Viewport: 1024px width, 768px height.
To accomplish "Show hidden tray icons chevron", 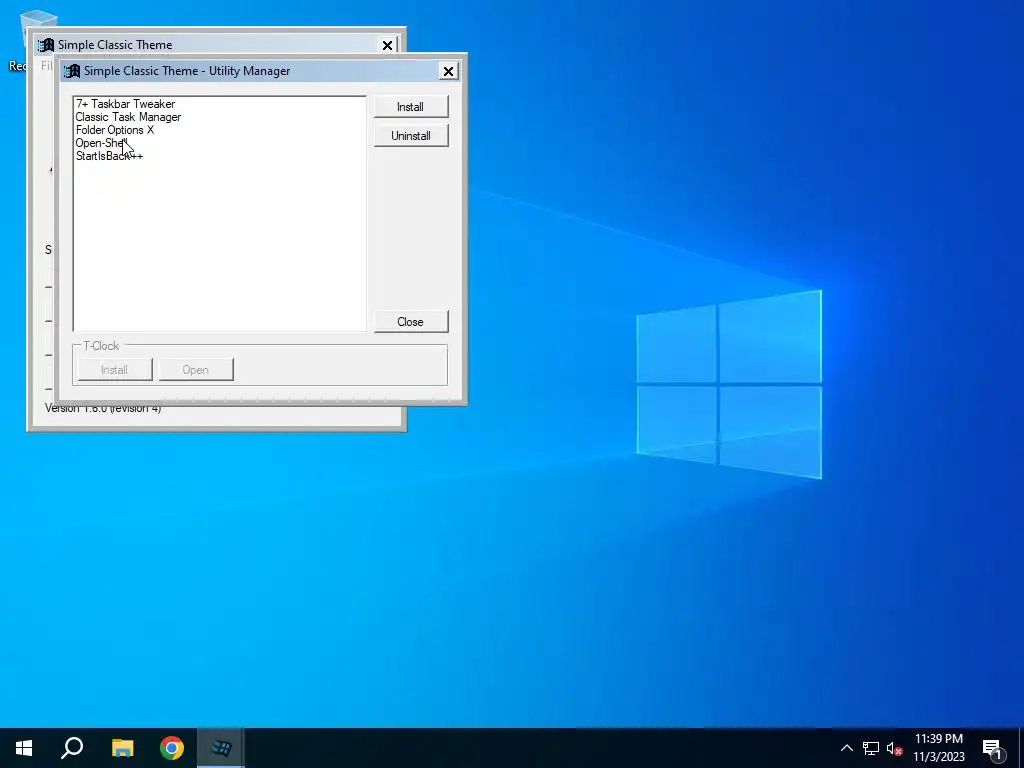I will tap(846, 748).
